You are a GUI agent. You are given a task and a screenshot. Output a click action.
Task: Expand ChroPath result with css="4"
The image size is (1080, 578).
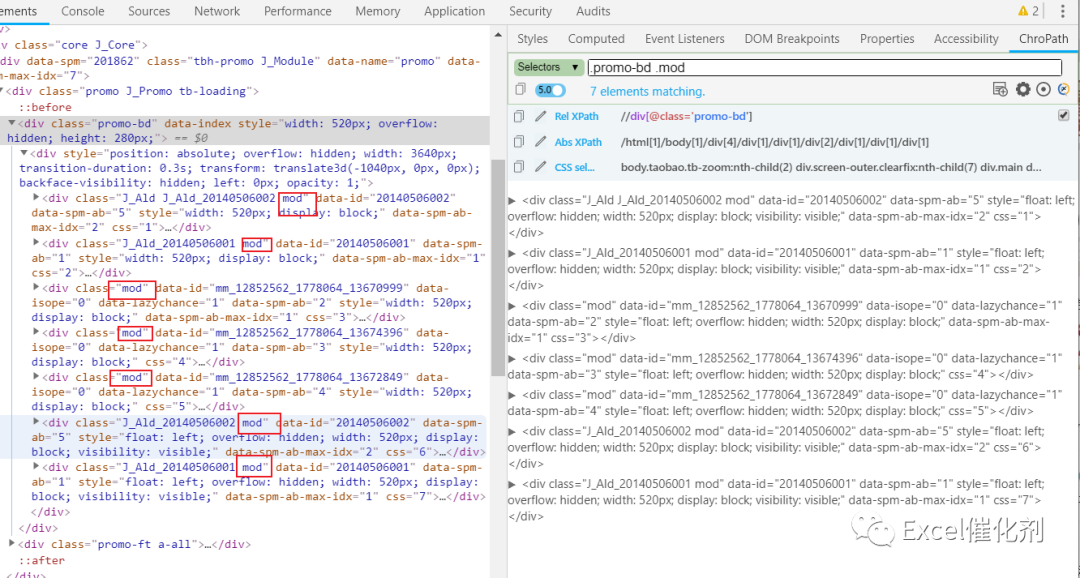(512, 358)
